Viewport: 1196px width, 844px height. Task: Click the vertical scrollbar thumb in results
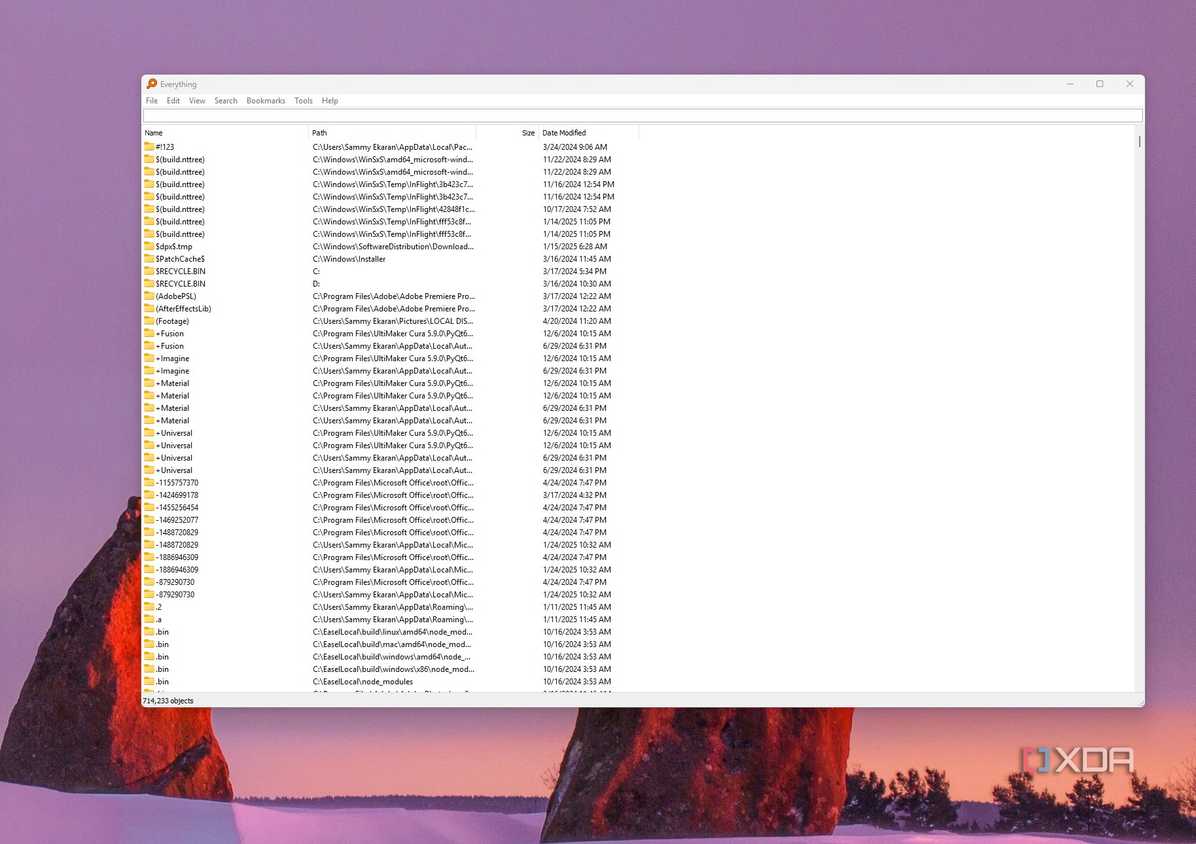coord(1140,142)
